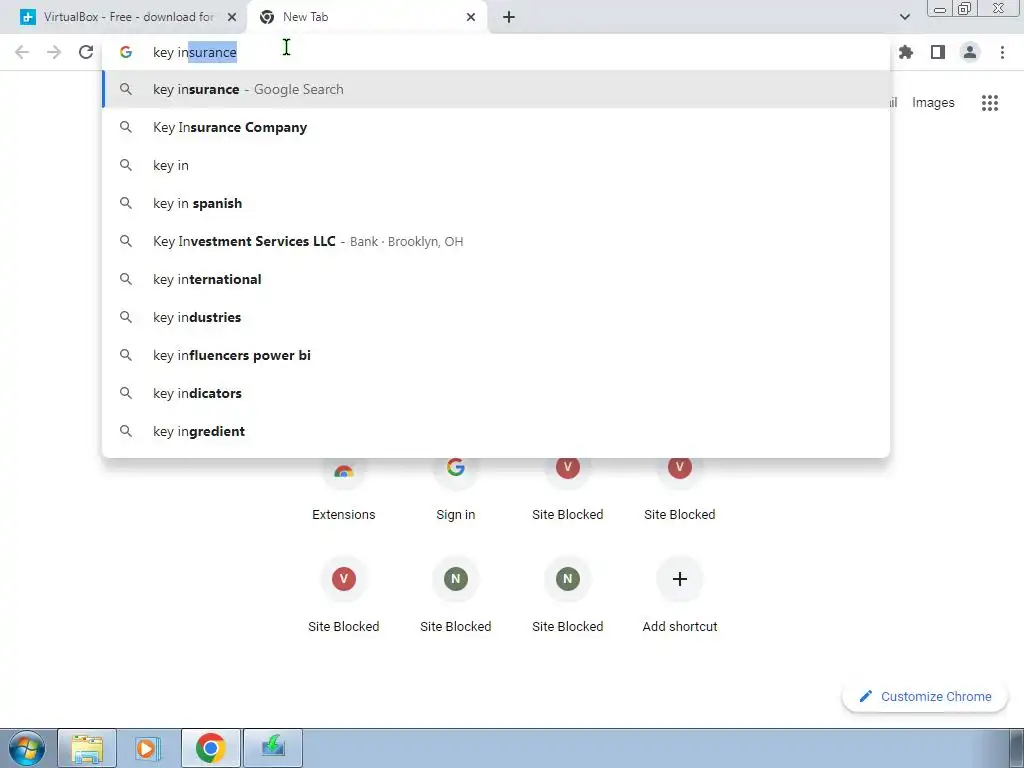Open a new tab with plus button
This screenshot has height=768, width=1024.
509,17
